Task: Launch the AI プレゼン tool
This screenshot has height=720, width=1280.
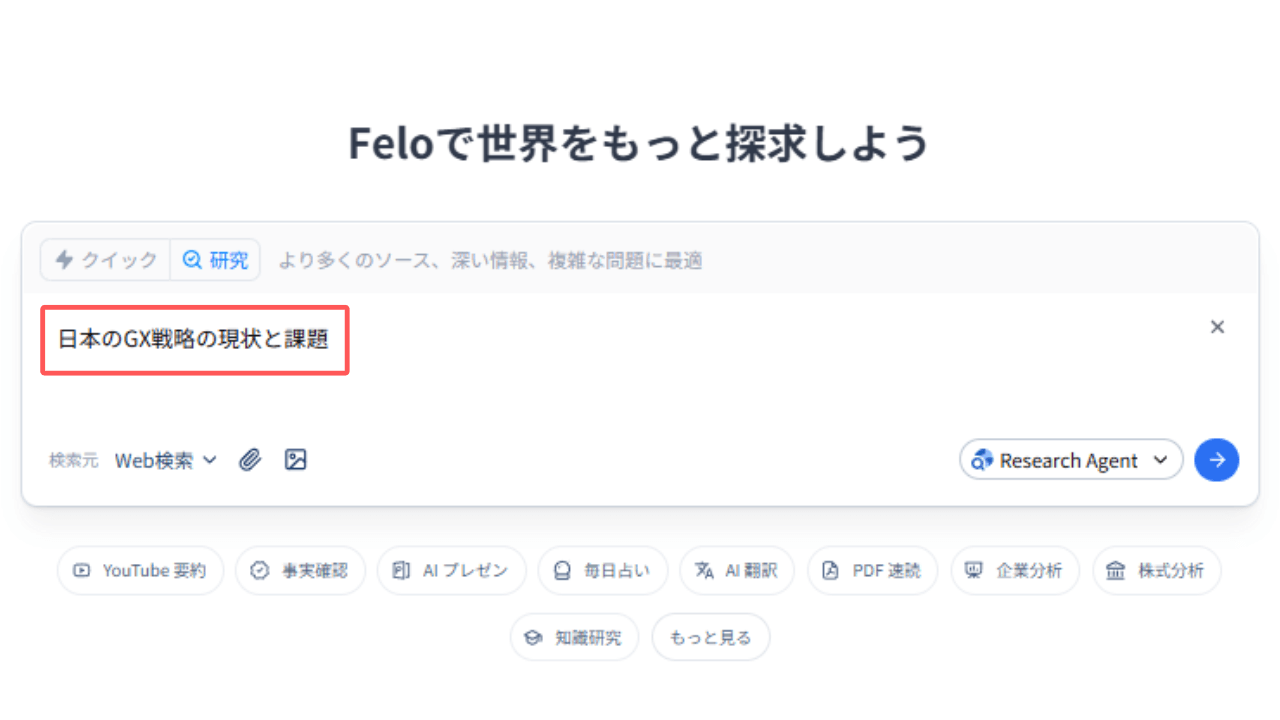Action: 451,571
